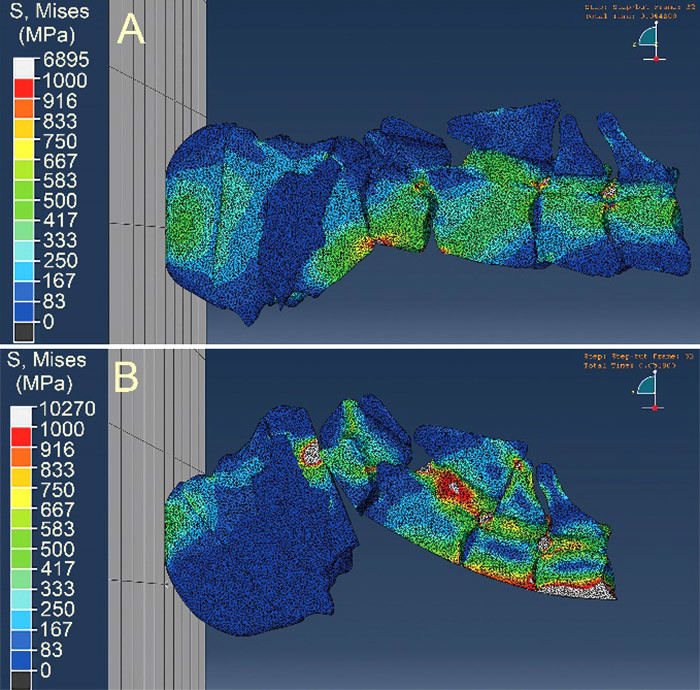Click the 1000 value in panel A legend
700x690 pixels.
click(x=65, y=80)
